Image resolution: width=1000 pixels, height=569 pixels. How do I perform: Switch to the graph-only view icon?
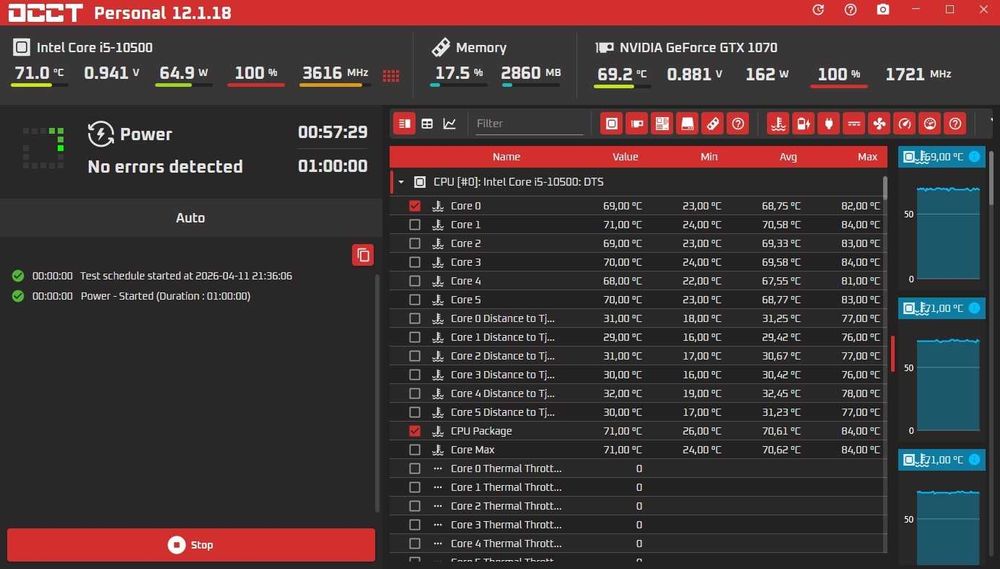pos(450,124)
